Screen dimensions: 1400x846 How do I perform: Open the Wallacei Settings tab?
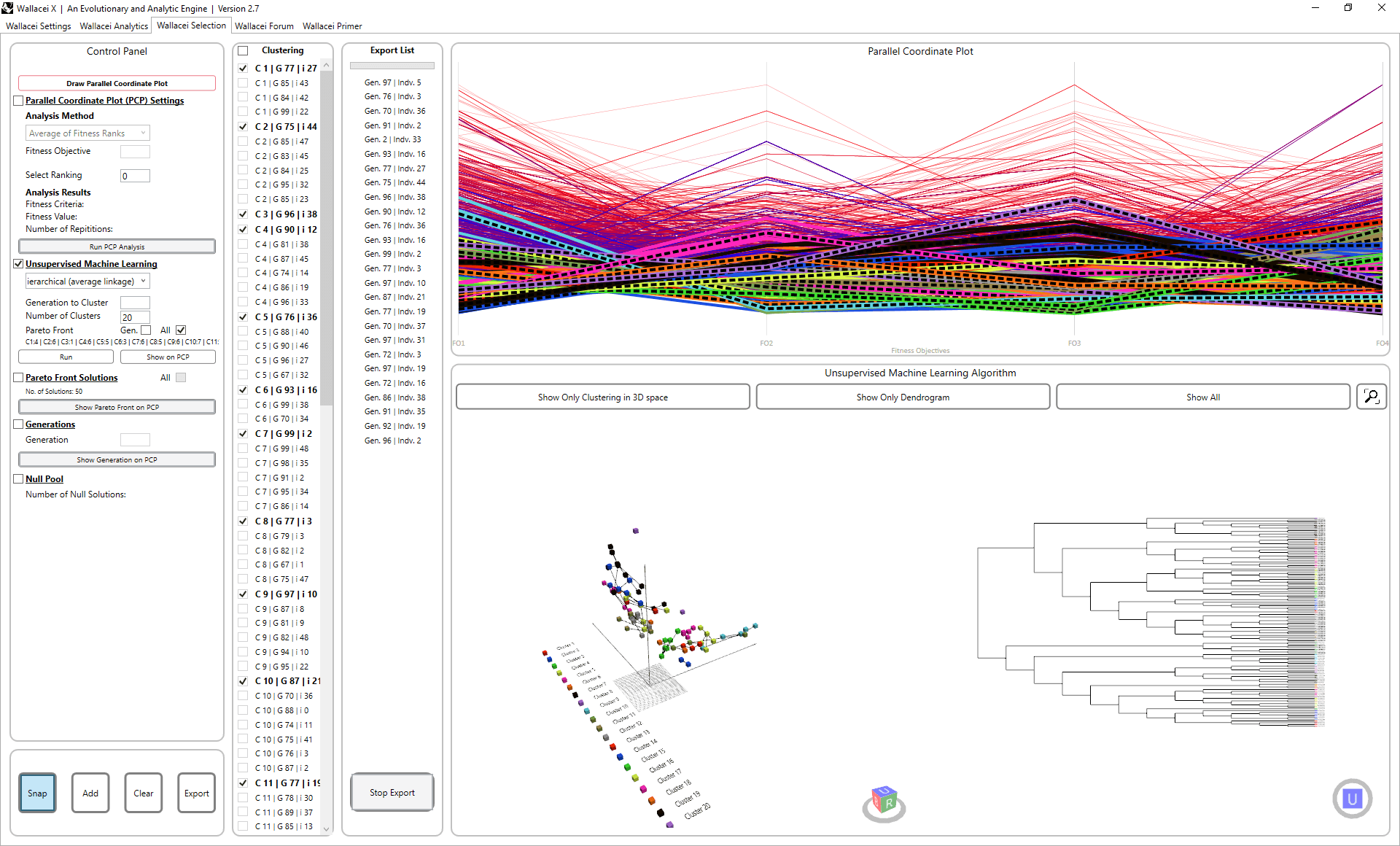click(x=39, y=26)
